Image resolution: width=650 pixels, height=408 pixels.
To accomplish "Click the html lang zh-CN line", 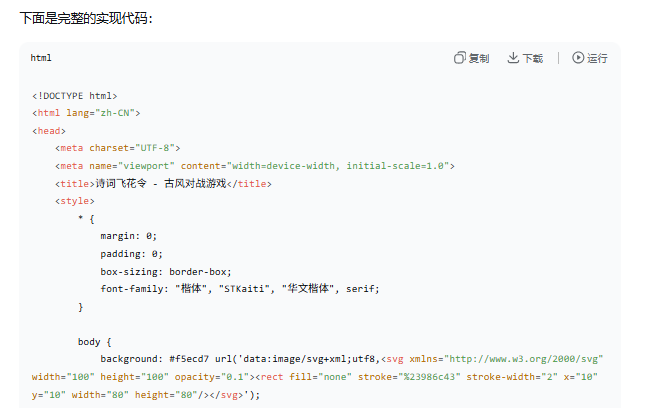I will (86, 113).
